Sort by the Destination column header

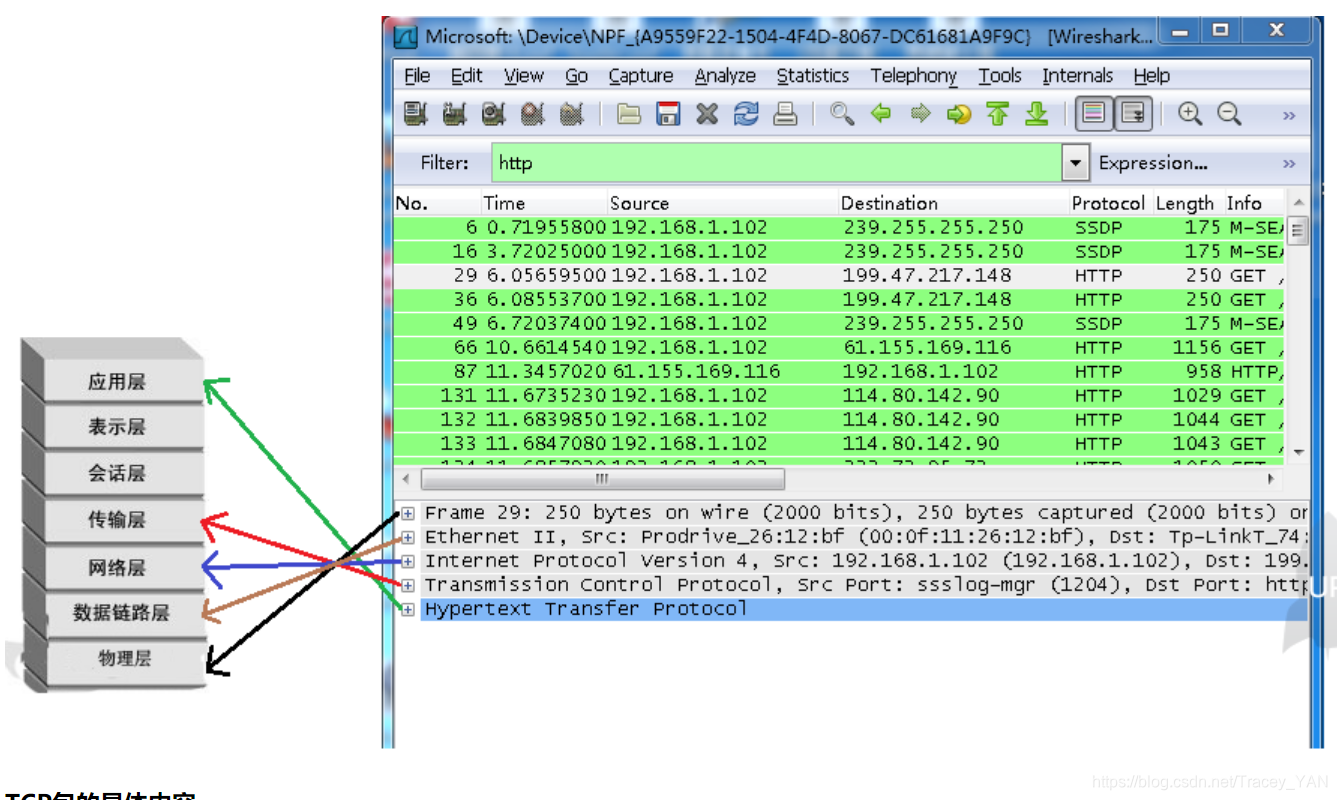pos(953,203)
